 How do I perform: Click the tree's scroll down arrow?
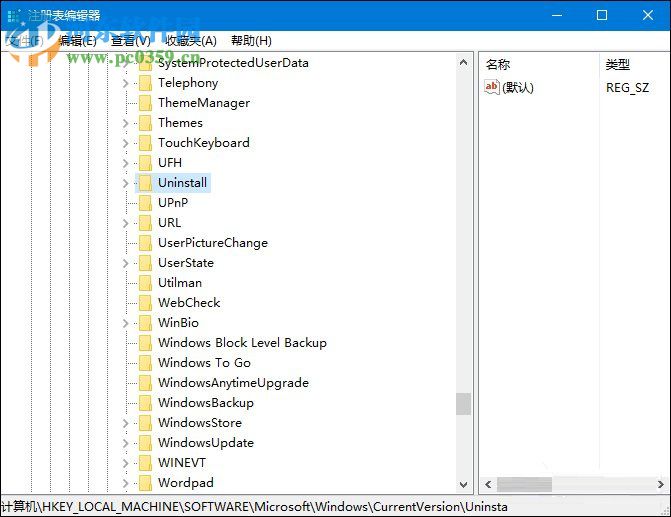pos(463,484)
